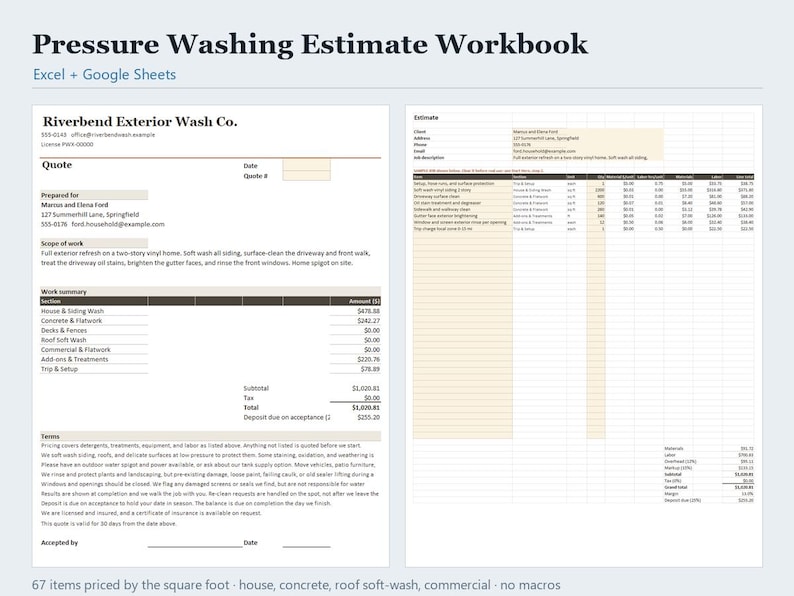Click the $0.00 amount for Decks & Fences

coord(372,330)
